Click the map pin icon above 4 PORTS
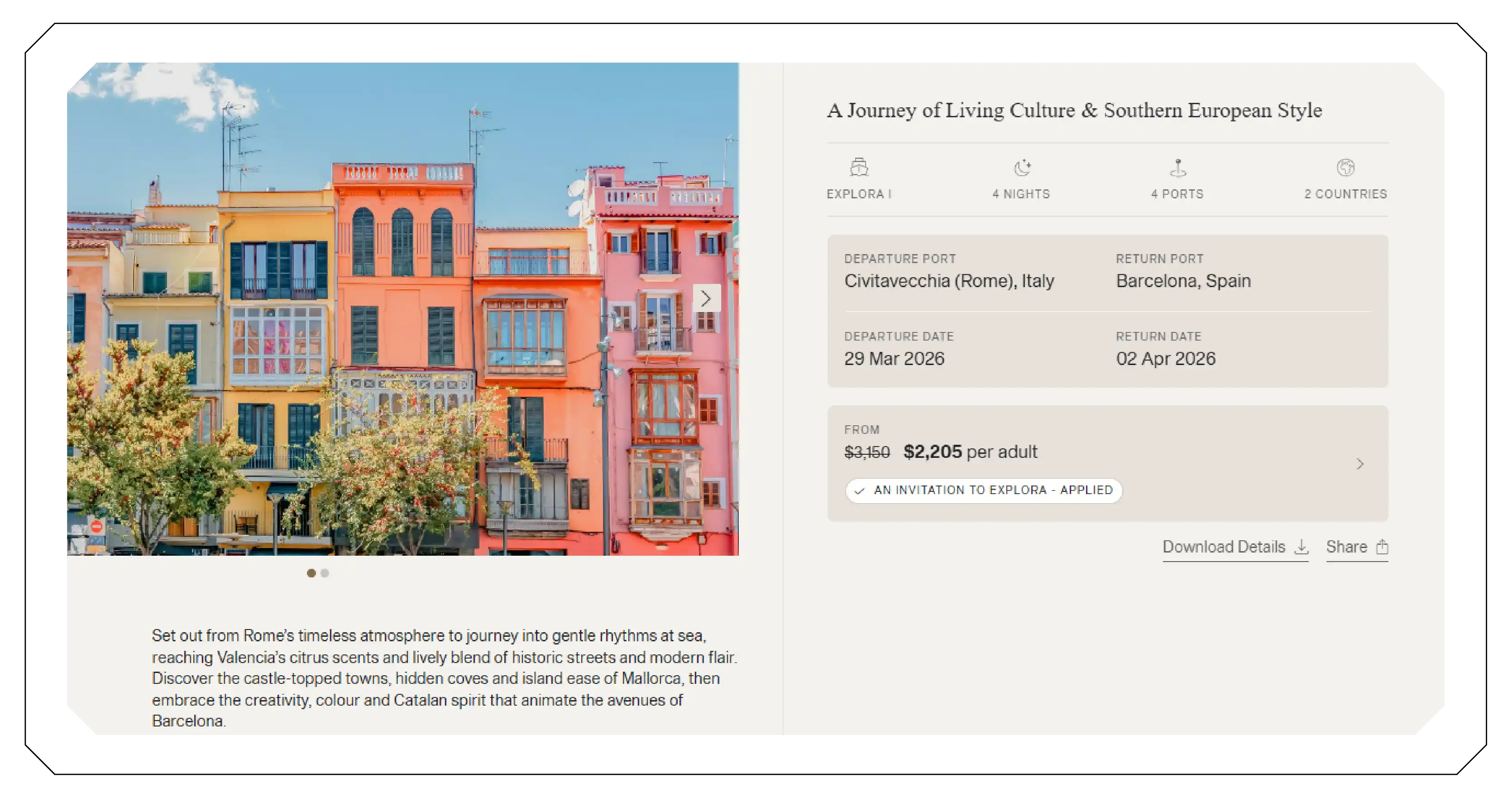 [x=1177, y=168]
